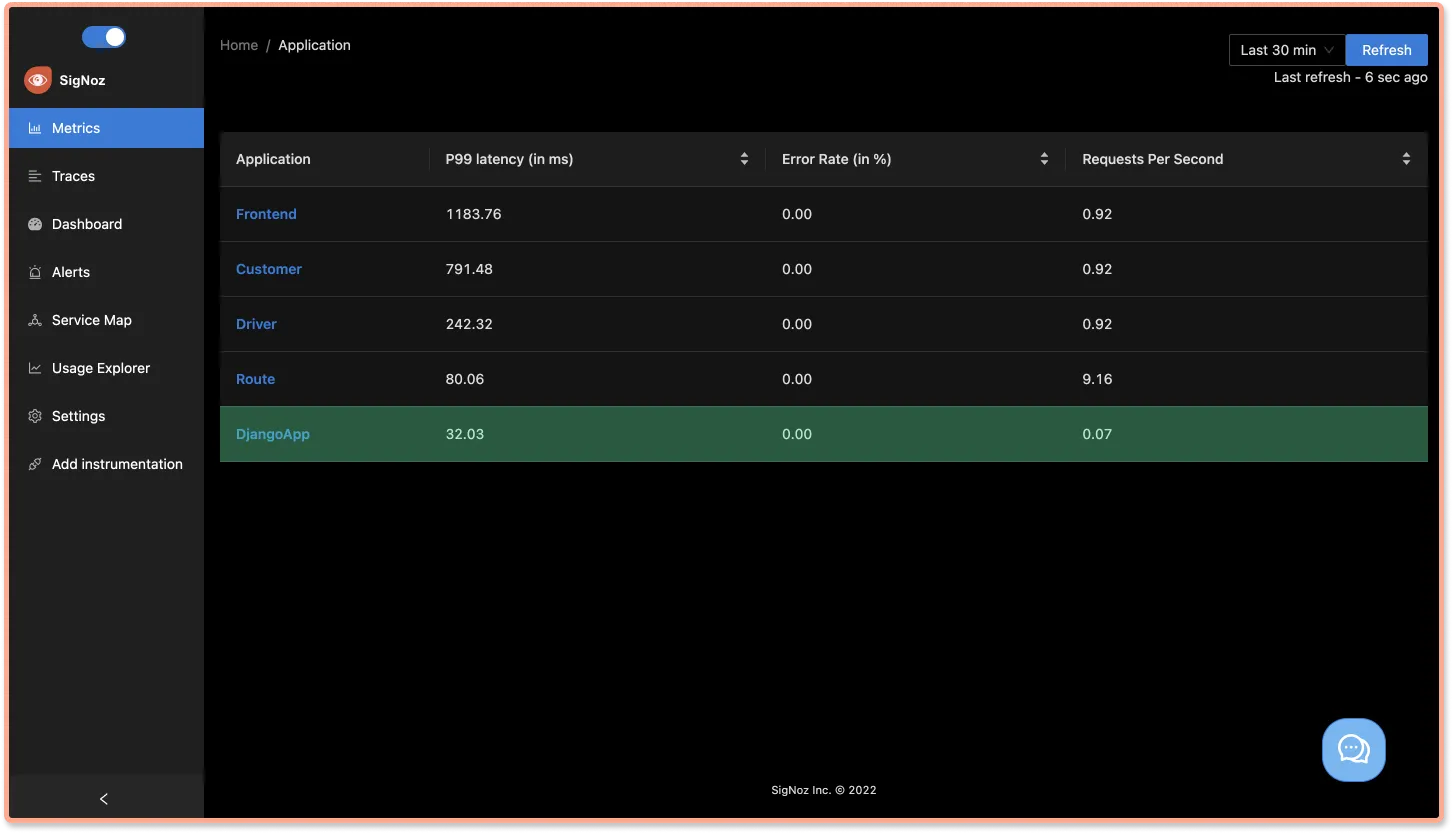Open the Dashboard panel
Image resolution: width=1452 pixels, height=833 pixels.
click(x=87, y=223)
